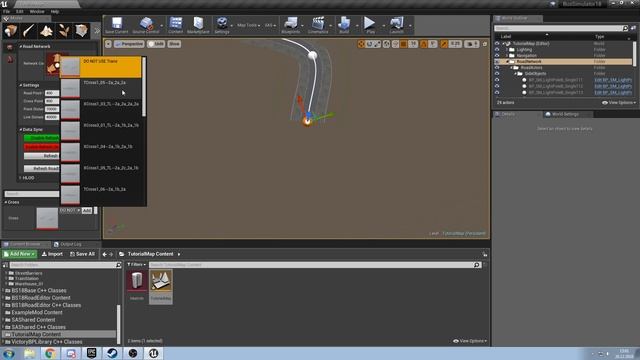Expand the Navigation folder in outliner

click(x=507, y=56)
